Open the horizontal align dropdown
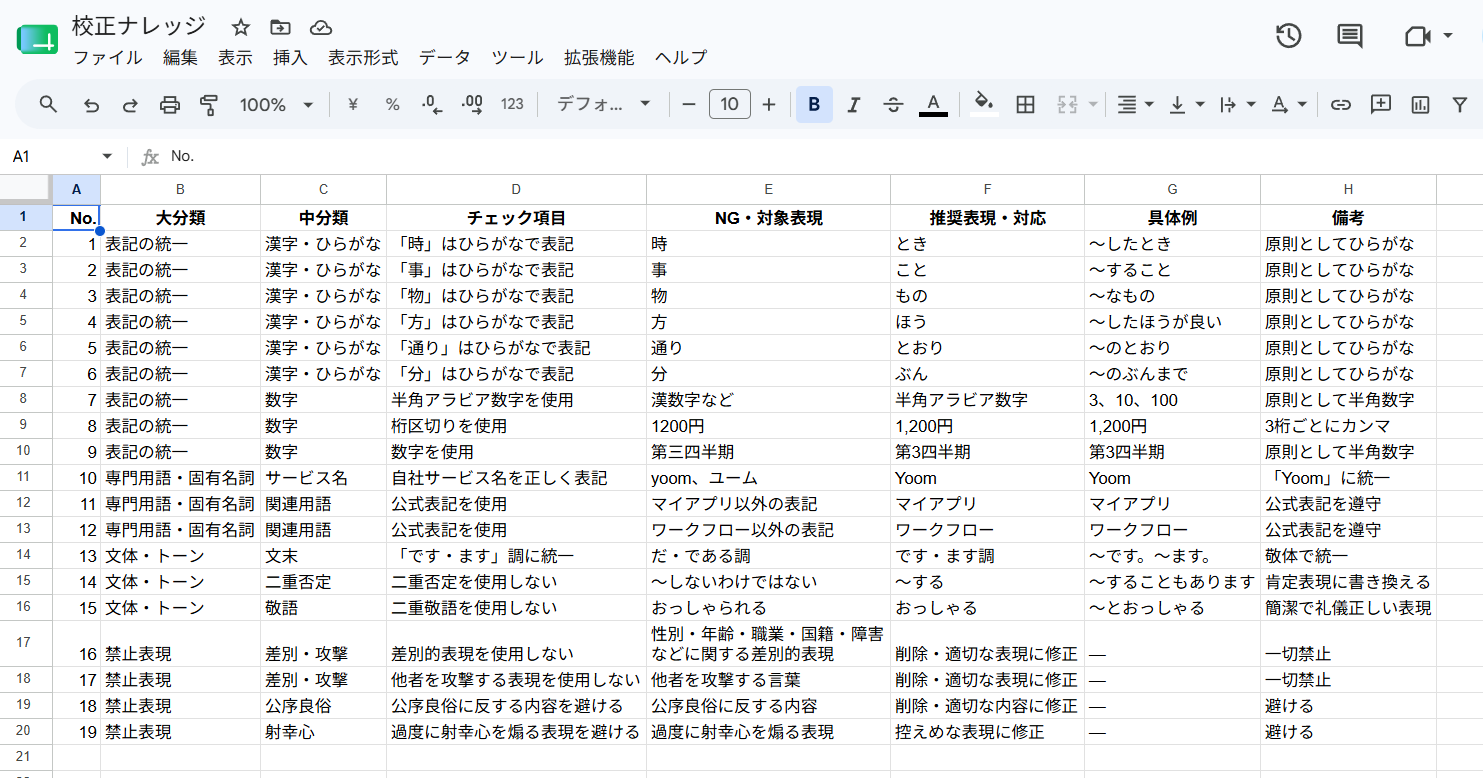1483x778 pixels. [1134, 104]
